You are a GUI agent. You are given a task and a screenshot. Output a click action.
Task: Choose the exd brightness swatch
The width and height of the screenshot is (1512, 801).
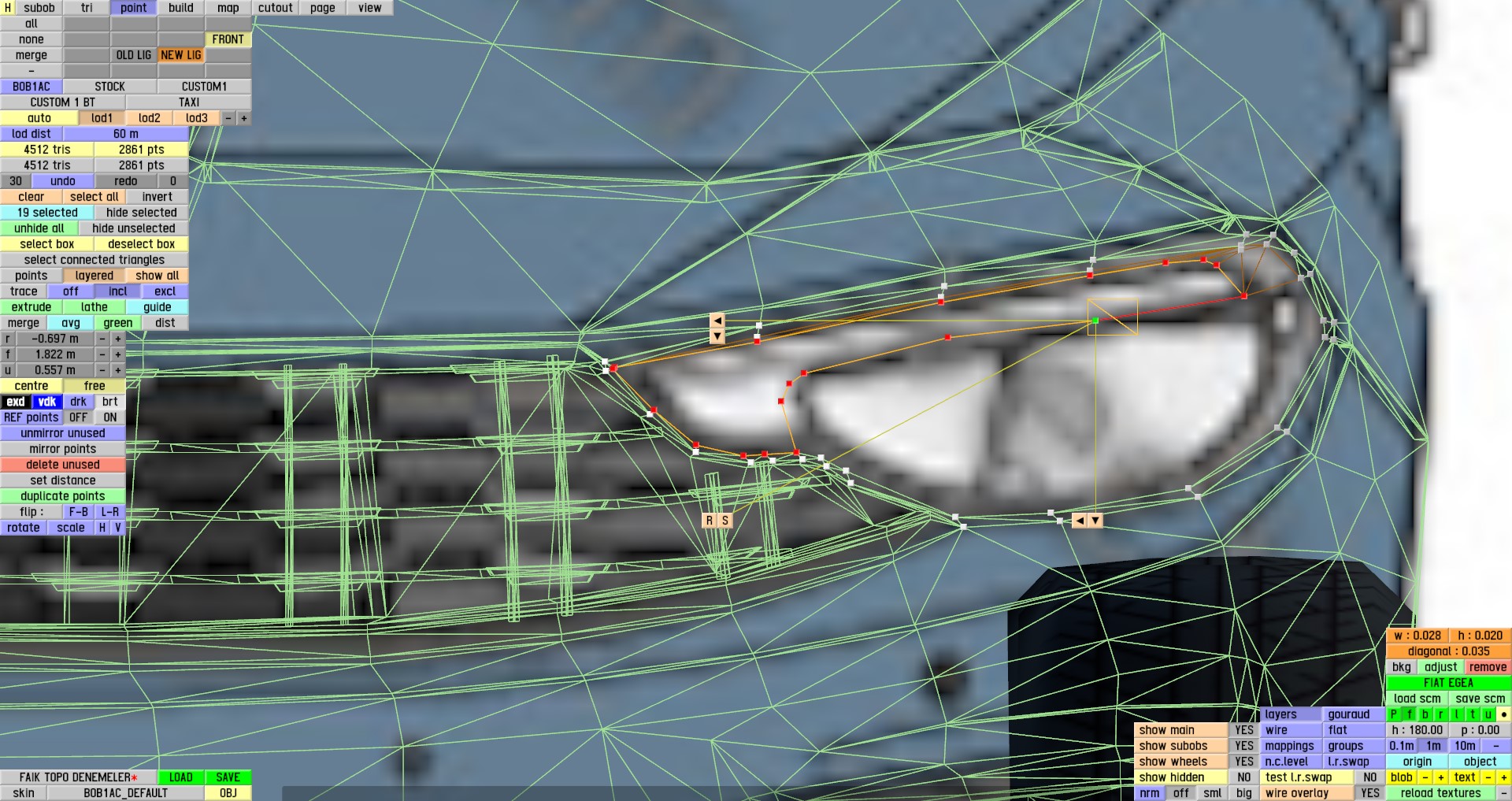point(16,402)
